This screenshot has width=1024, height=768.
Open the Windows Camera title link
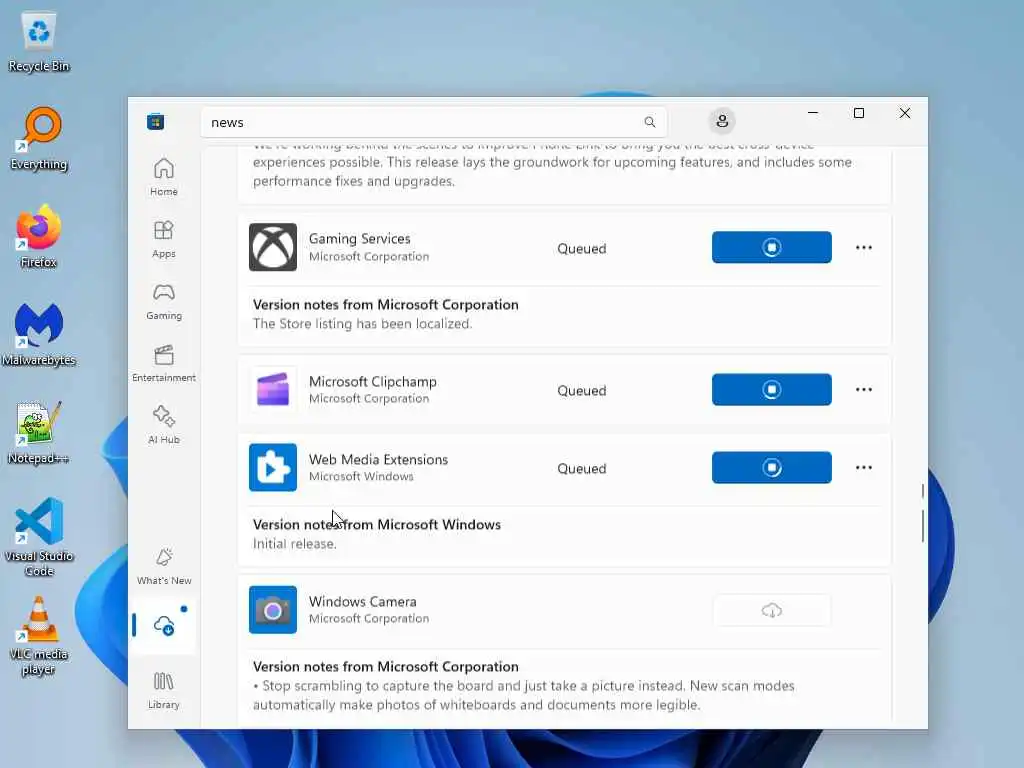pos(362,601)
